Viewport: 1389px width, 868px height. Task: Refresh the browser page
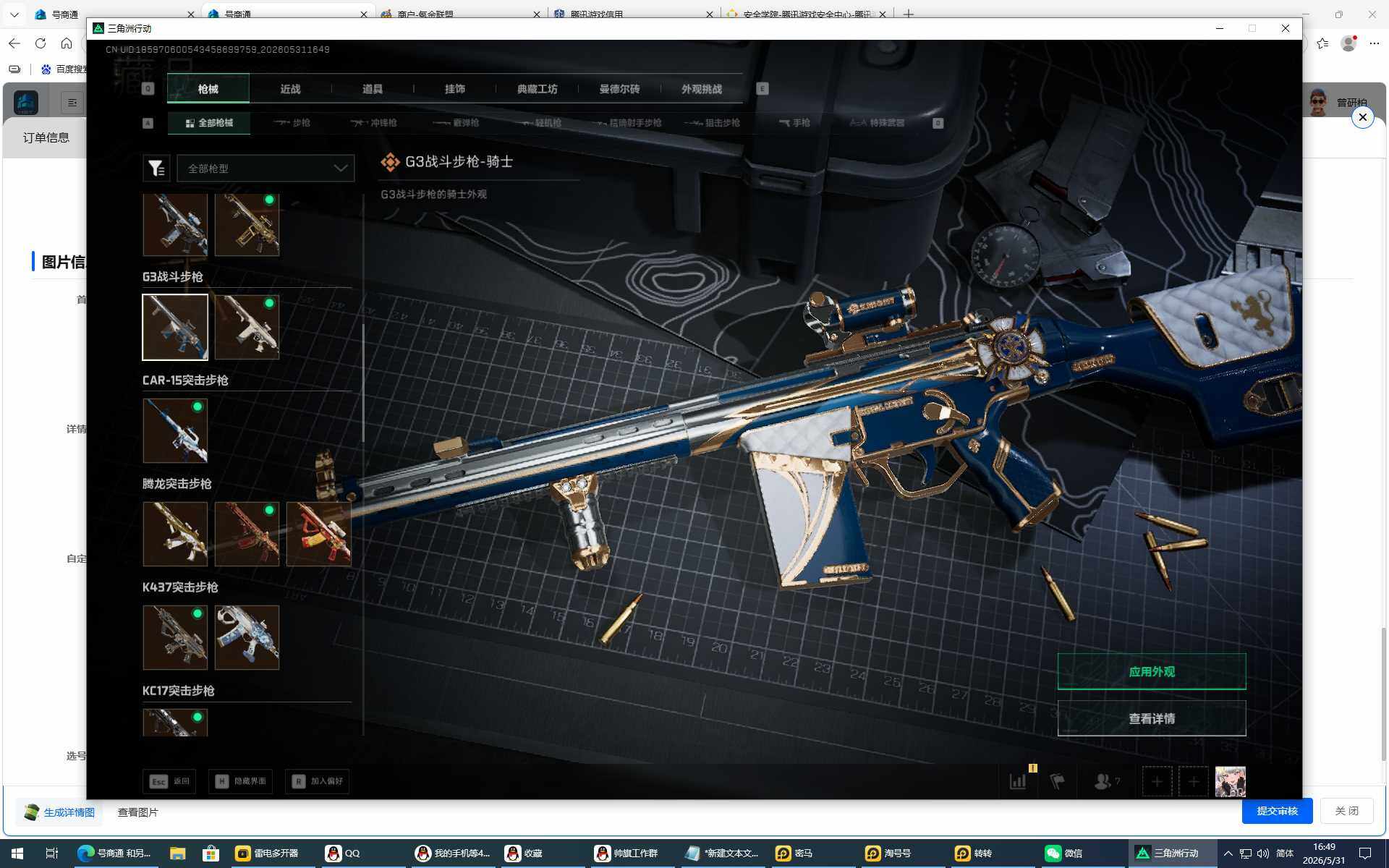[x=41, y=43]
